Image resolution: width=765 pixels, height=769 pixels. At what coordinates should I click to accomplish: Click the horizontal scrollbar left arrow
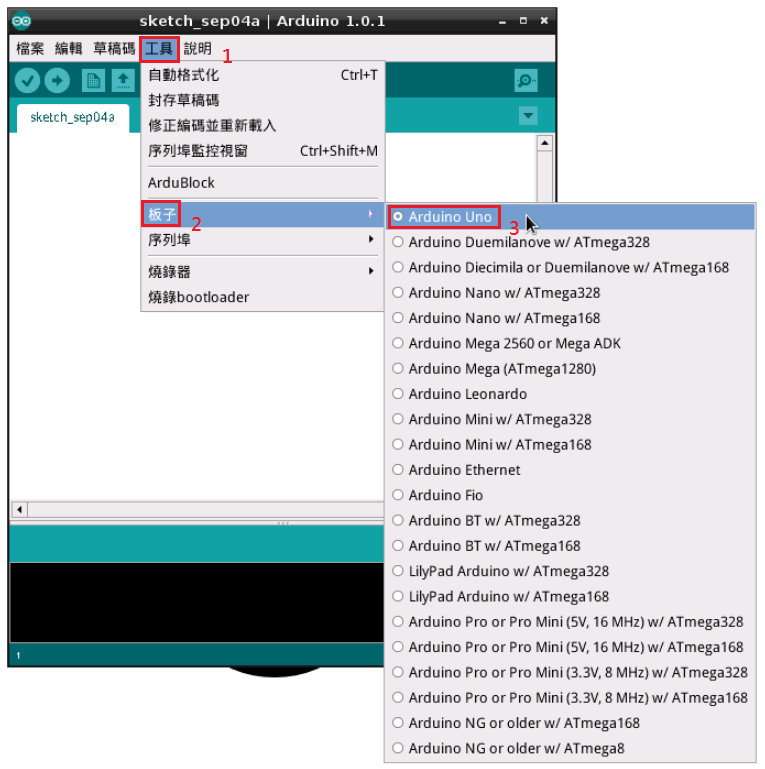19,510
